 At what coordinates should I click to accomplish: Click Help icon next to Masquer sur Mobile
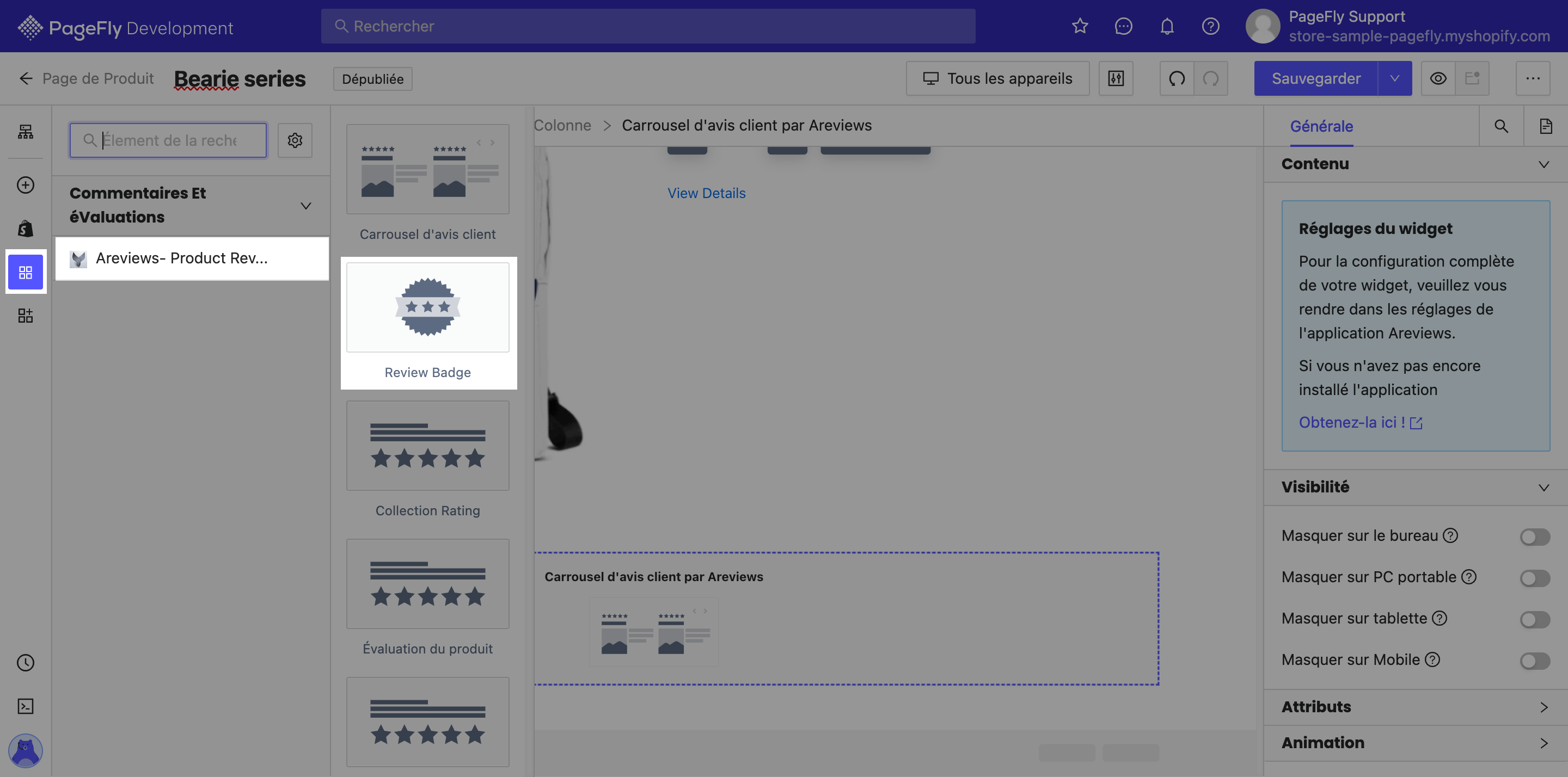(1433, 659)
